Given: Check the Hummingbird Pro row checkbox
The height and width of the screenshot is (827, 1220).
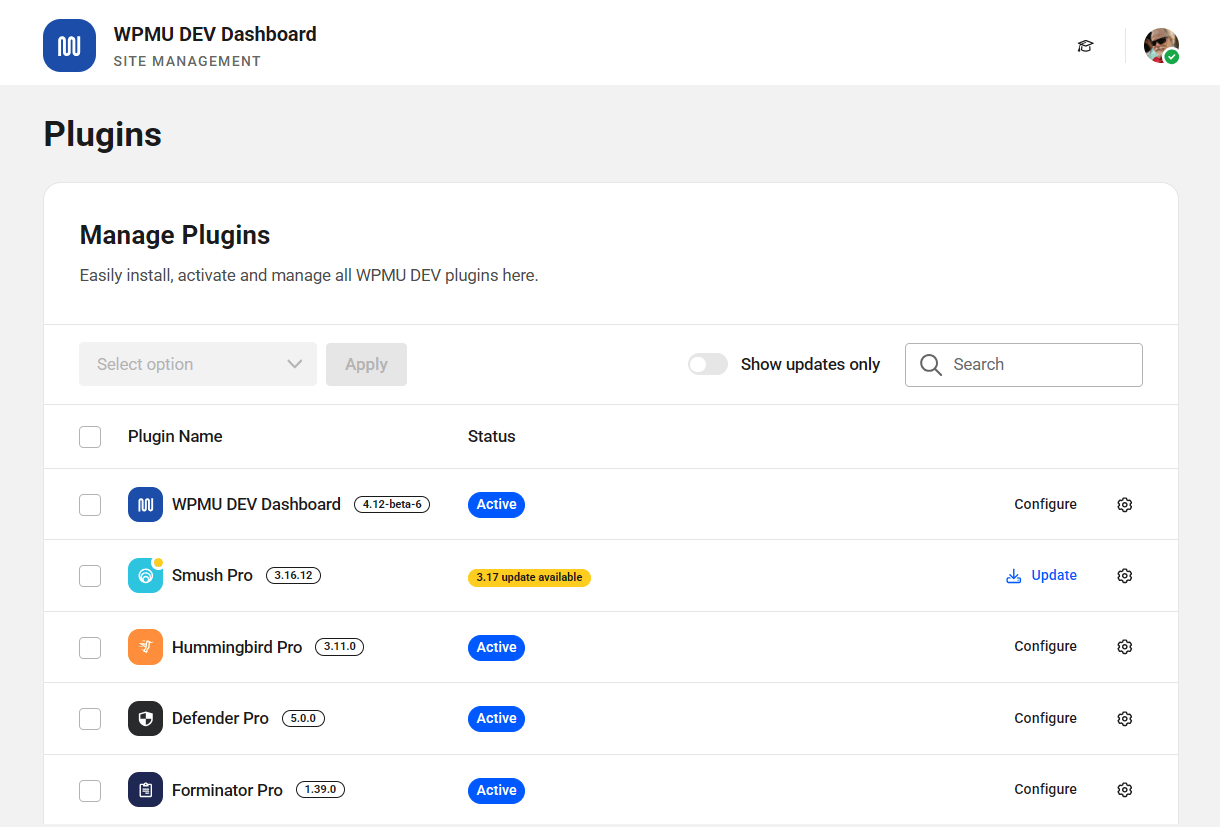Looking at the screenshot, I should tap(90, 648).
